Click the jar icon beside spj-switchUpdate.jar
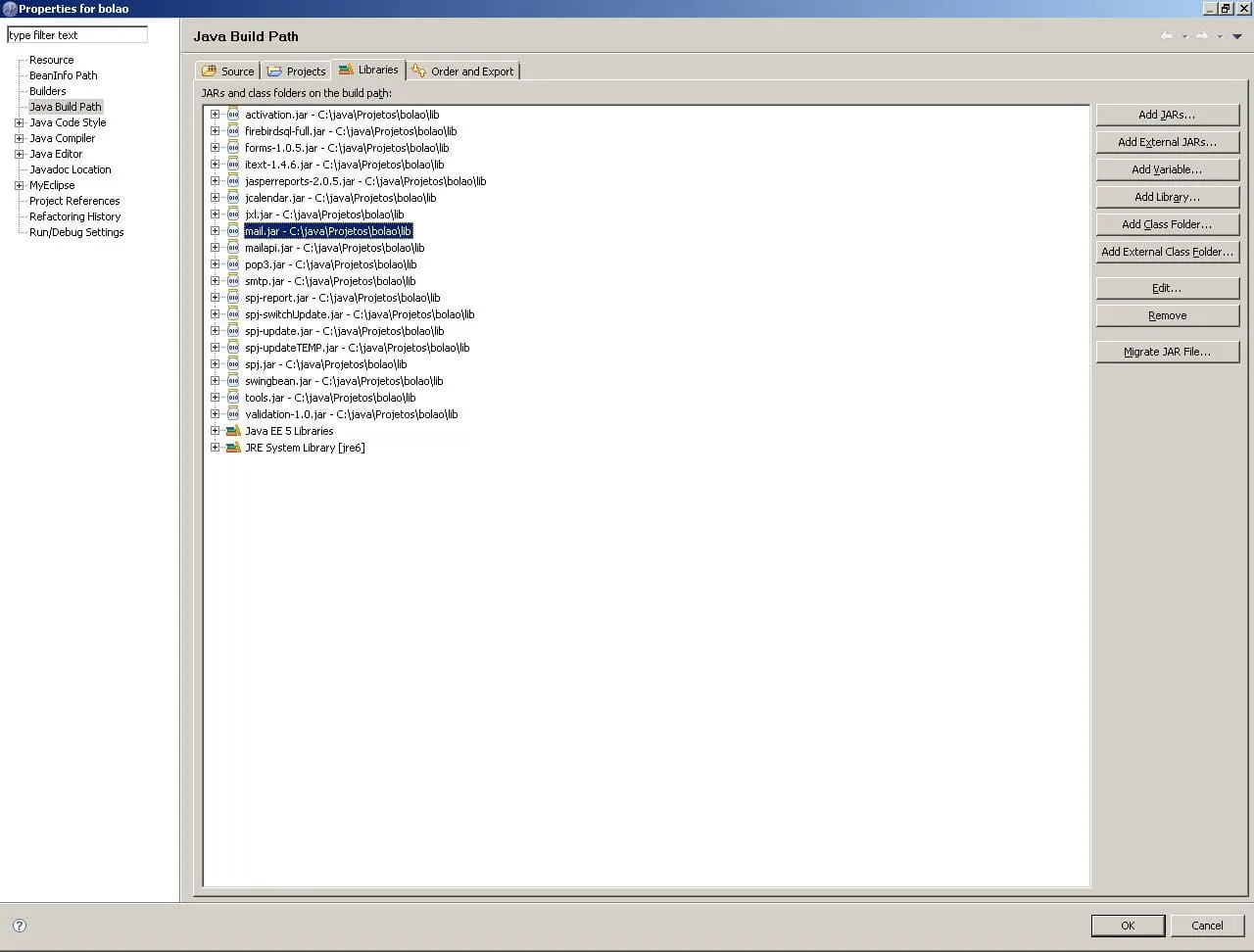The image size is (1254, 952). pos(233,314)
